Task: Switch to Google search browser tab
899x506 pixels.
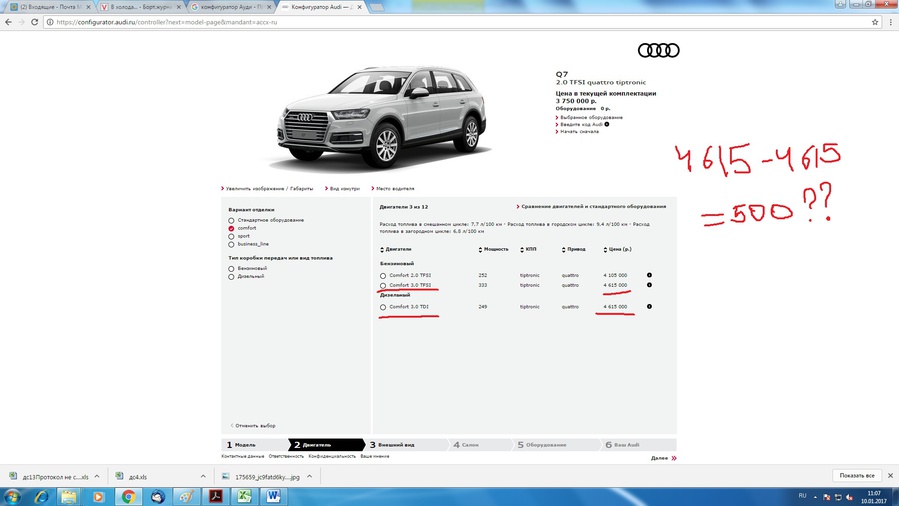Action: coord(232,7)
